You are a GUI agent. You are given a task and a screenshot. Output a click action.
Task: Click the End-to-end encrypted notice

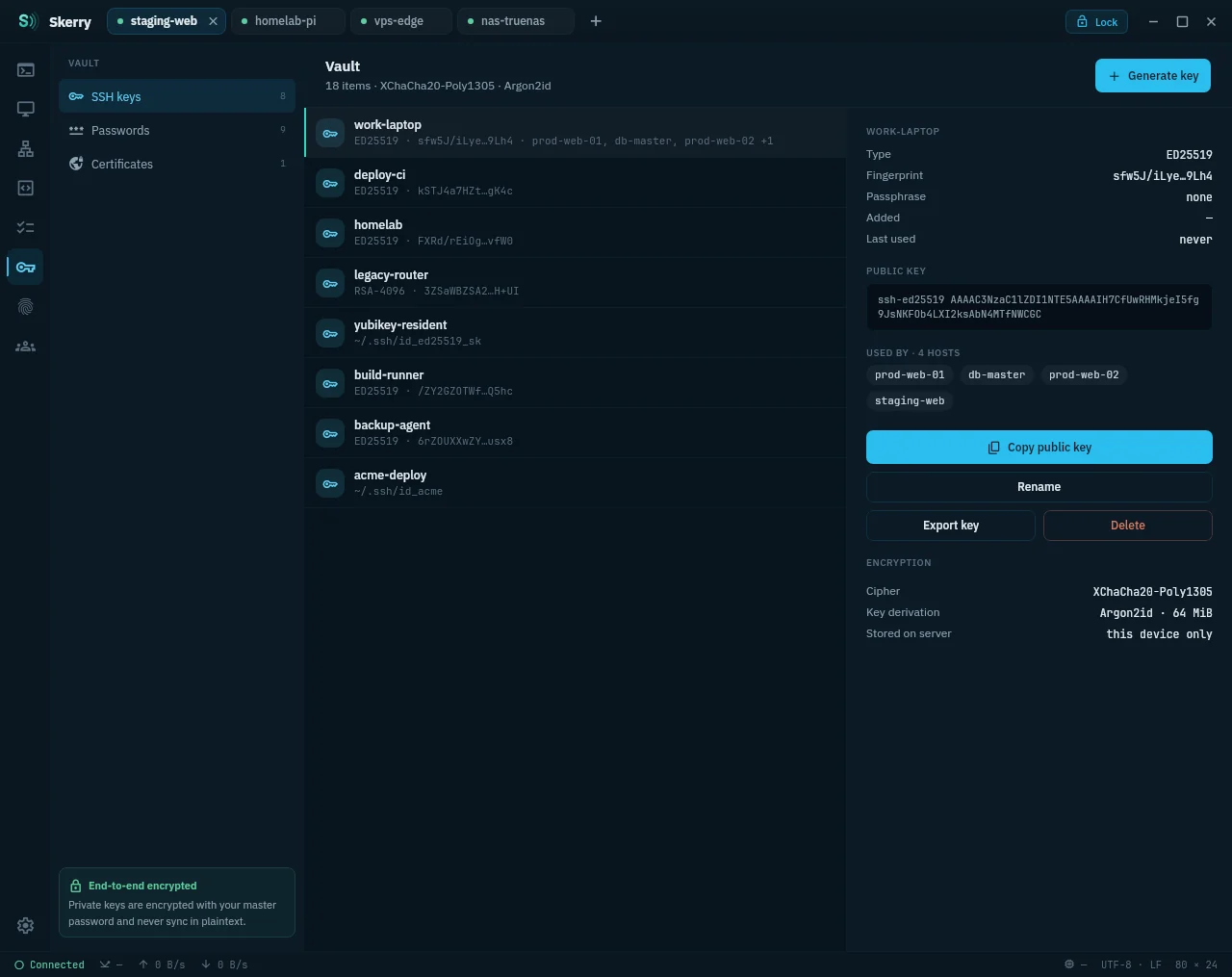(x=177, y=903)
